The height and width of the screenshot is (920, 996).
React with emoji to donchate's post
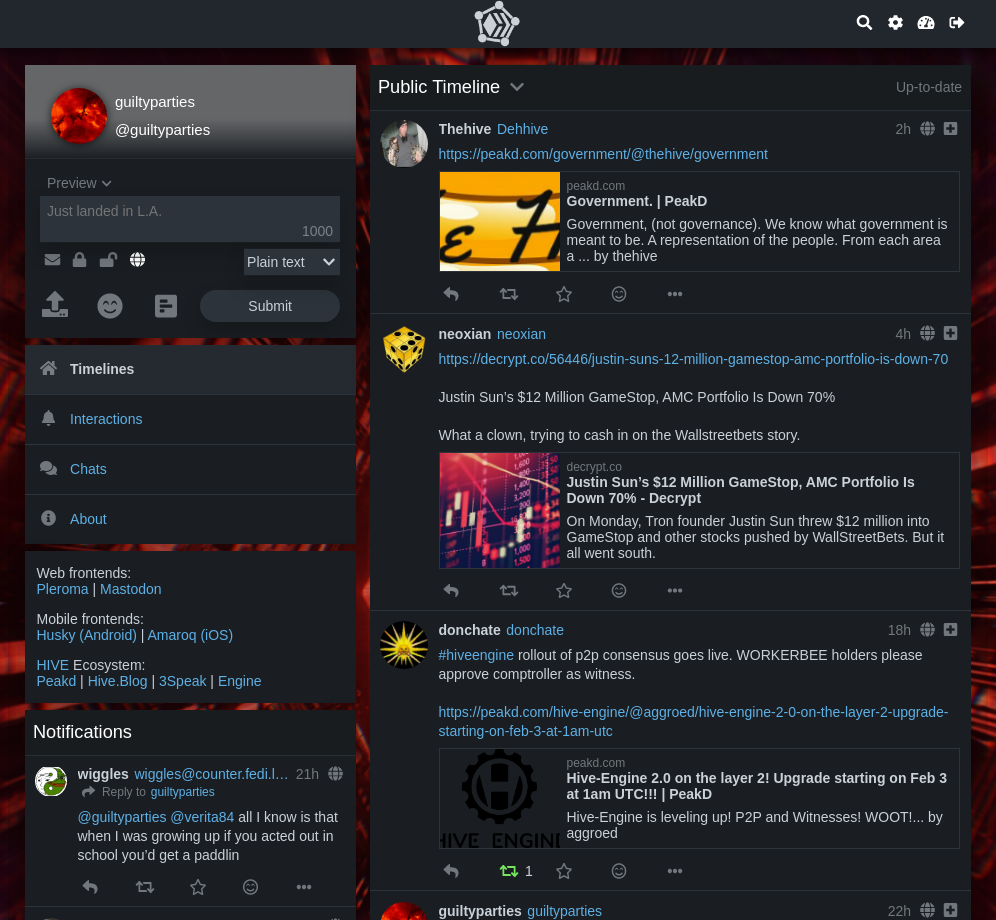[619, 871]
